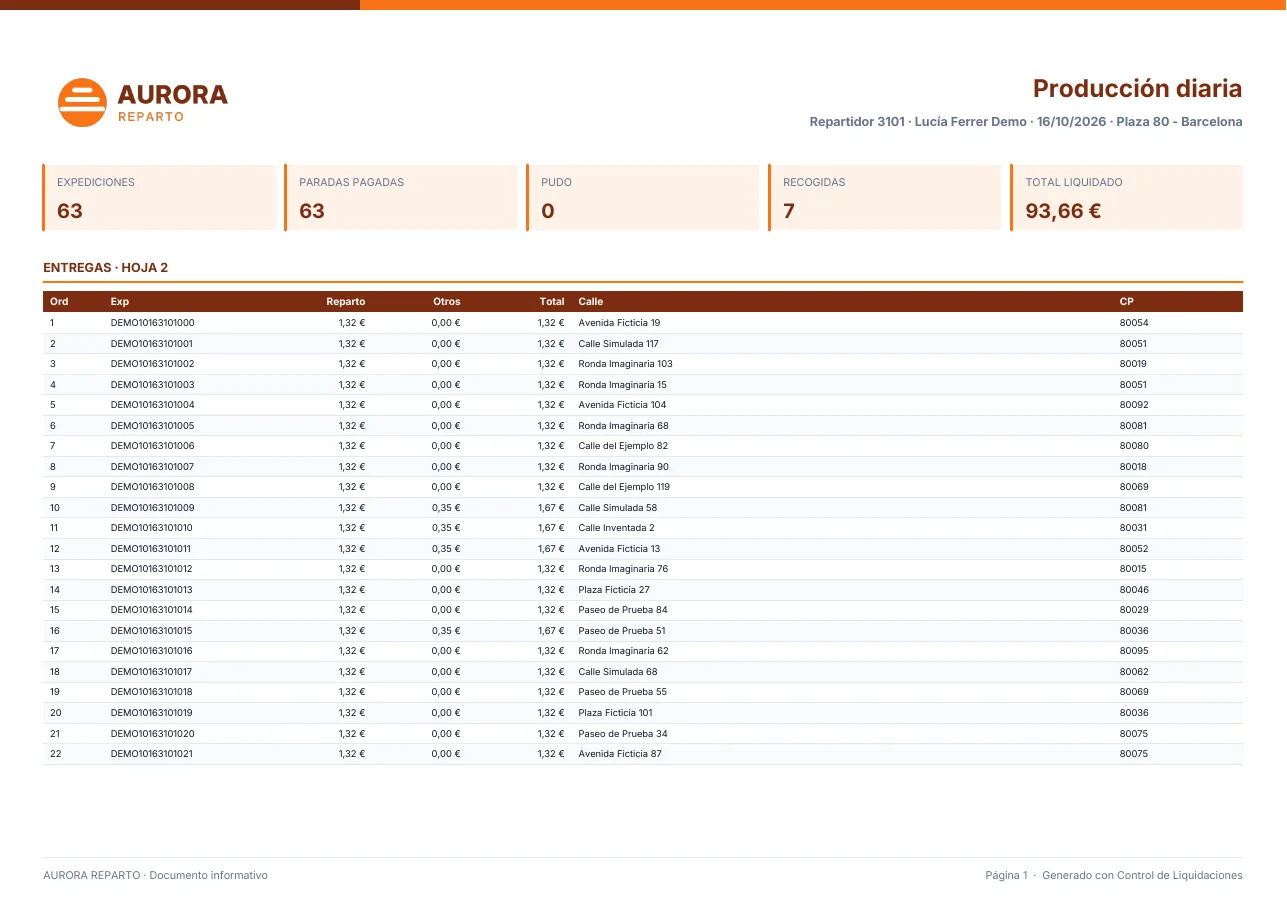The image size is (1287, 910).
Task: Click the Aurora Reparto logo icon
Action: tap(82, 102)
